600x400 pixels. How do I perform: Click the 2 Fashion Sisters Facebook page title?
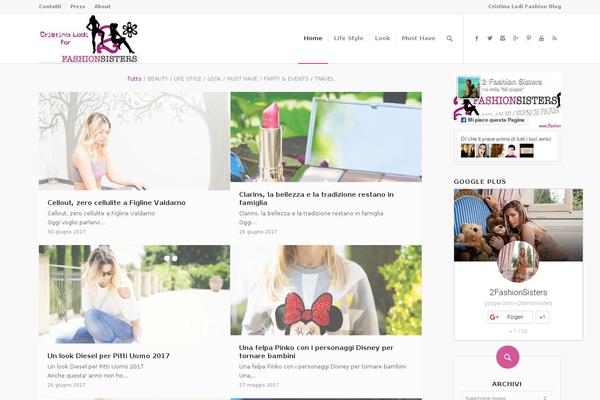[x=512, y=82]
